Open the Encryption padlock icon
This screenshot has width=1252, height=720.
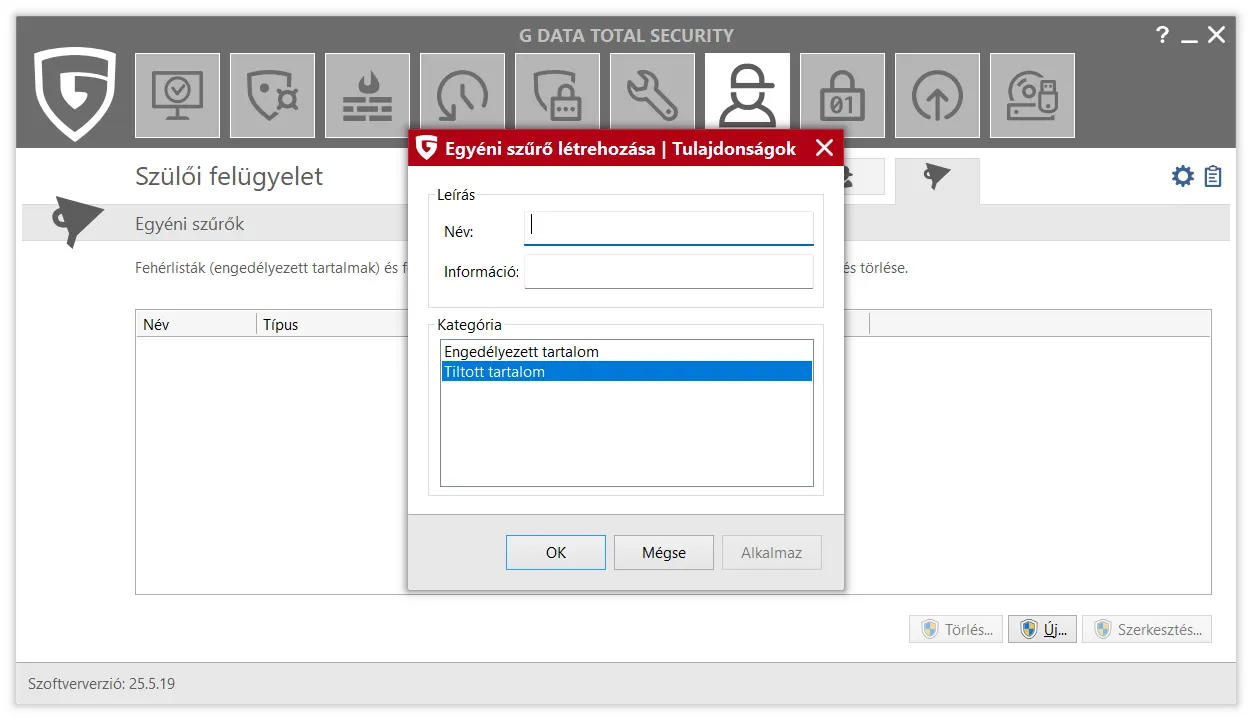[842, 96]
